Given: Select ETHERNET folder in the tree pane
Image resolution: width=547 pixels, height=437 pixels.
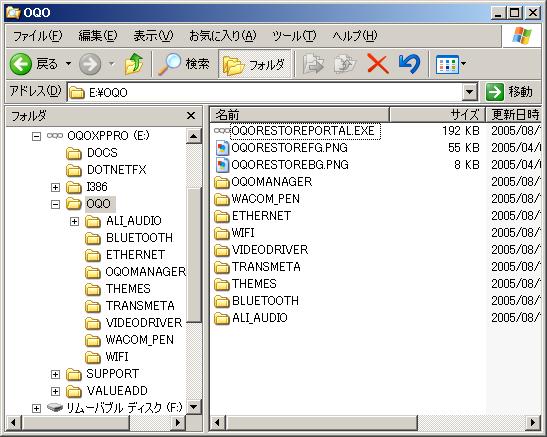Looking at the screenshot, I should click(125, 255).
